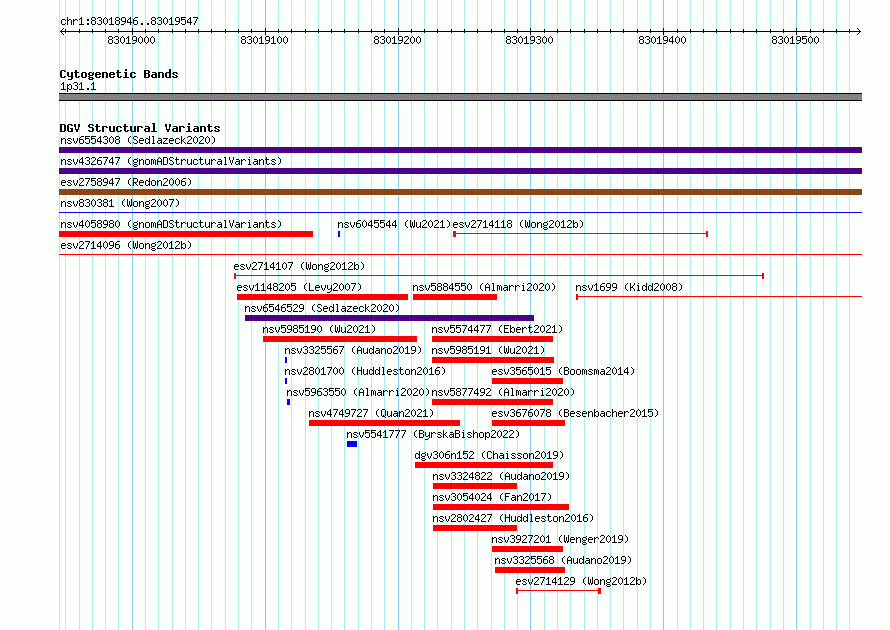This screenshot has height=630, width=890.
Task: Select nsv2802427 (Huddleston2016) label
Action: [x=513, y=518]
